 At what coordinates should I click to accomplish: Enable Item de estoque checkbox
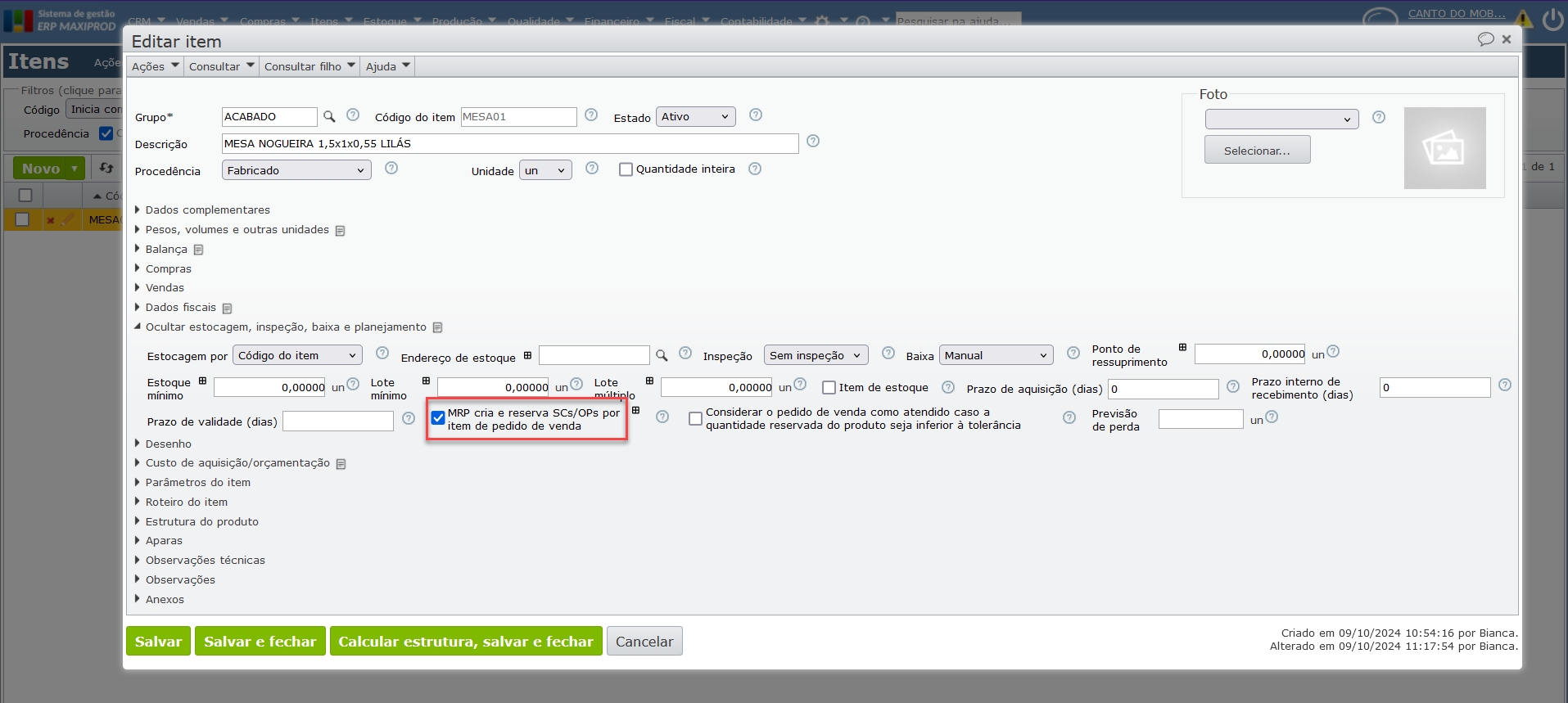[x=829, y=388]
